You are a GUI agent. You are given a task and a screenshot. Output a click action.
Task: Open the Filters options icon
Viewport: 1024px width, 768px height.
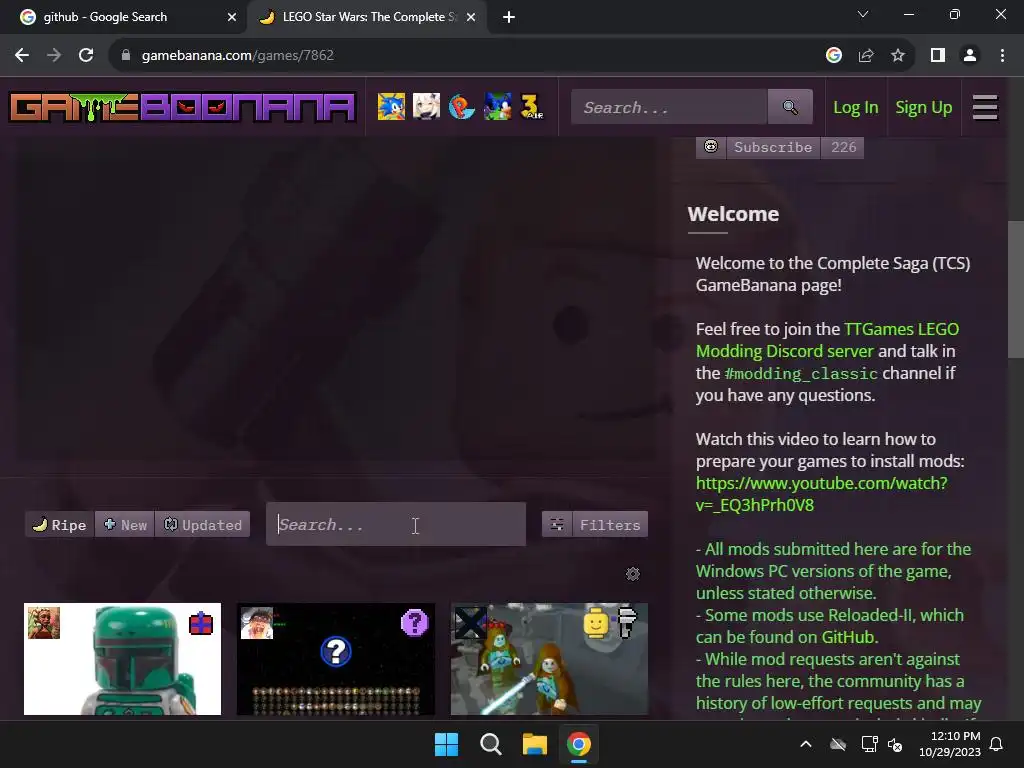556,524
